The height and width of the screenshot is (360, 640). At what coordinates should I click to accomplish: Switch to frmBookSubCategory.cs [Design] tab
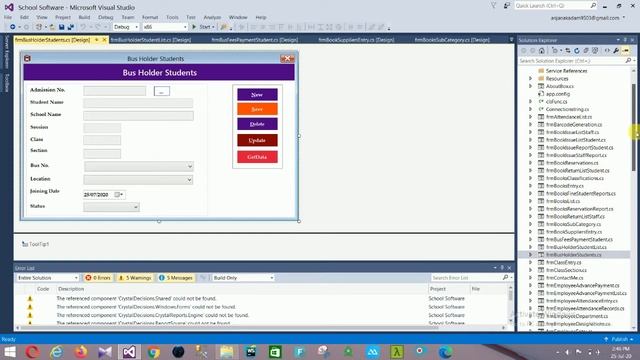click(452, 40)
